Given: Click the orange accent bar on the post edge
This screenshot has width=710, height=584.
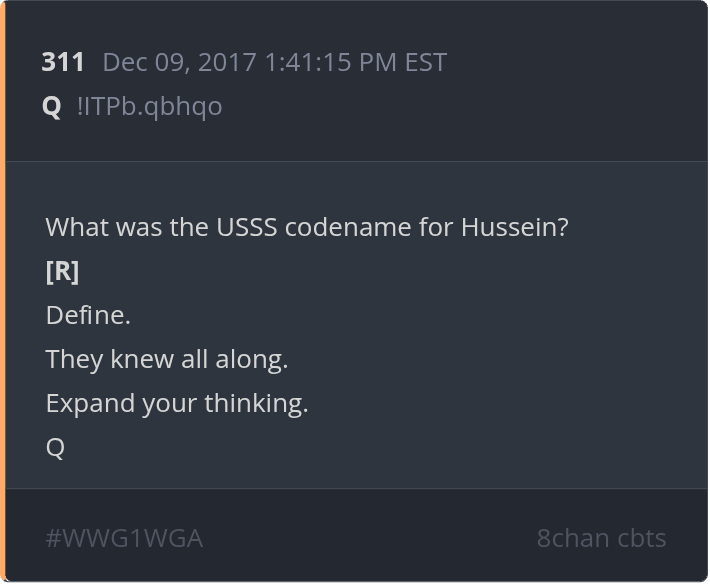Looking at the screenshot, I should point(3,292).
